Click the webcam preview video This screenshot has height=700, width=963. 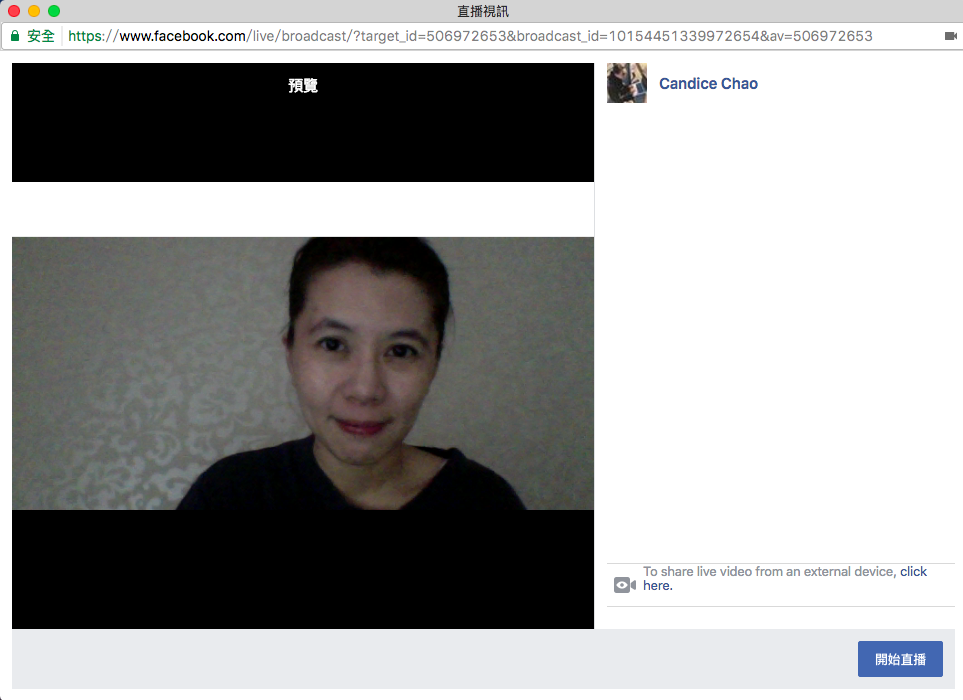[x=303, y=373]
